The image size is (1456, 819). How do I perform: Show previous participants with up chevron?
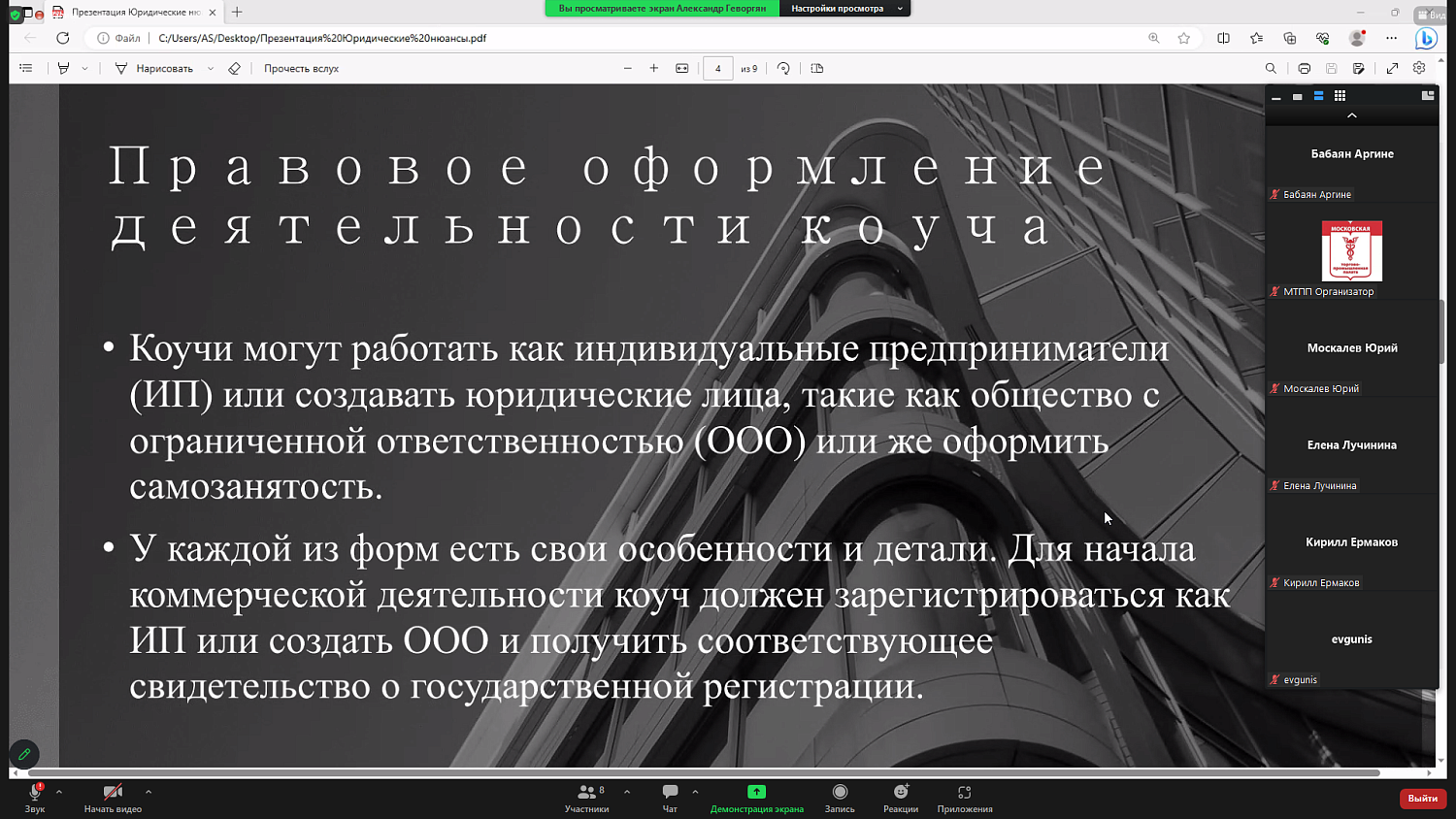coord(1352,115)
